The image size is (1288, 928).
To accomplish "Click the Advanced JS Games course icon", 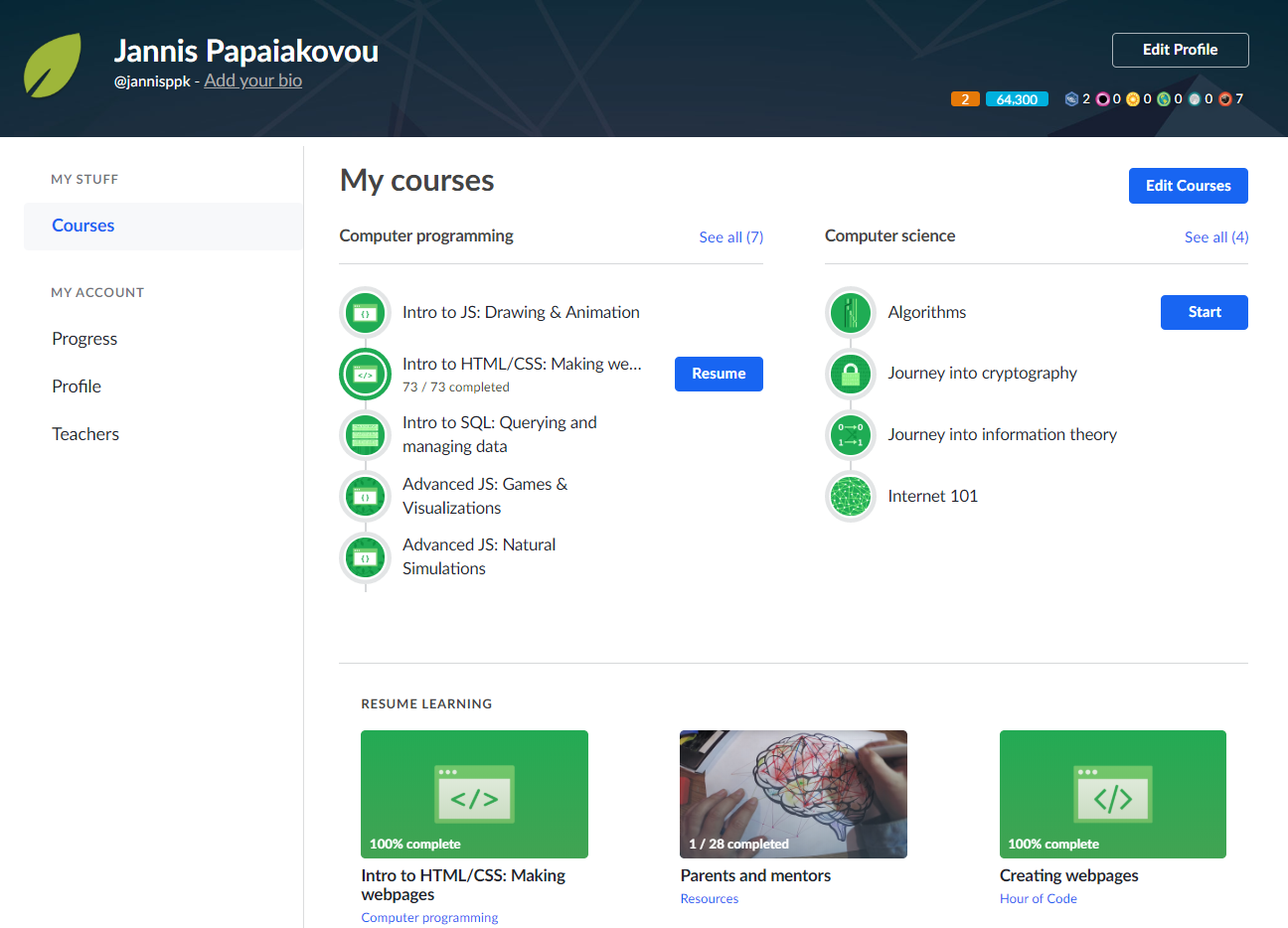I will [365, 496].
